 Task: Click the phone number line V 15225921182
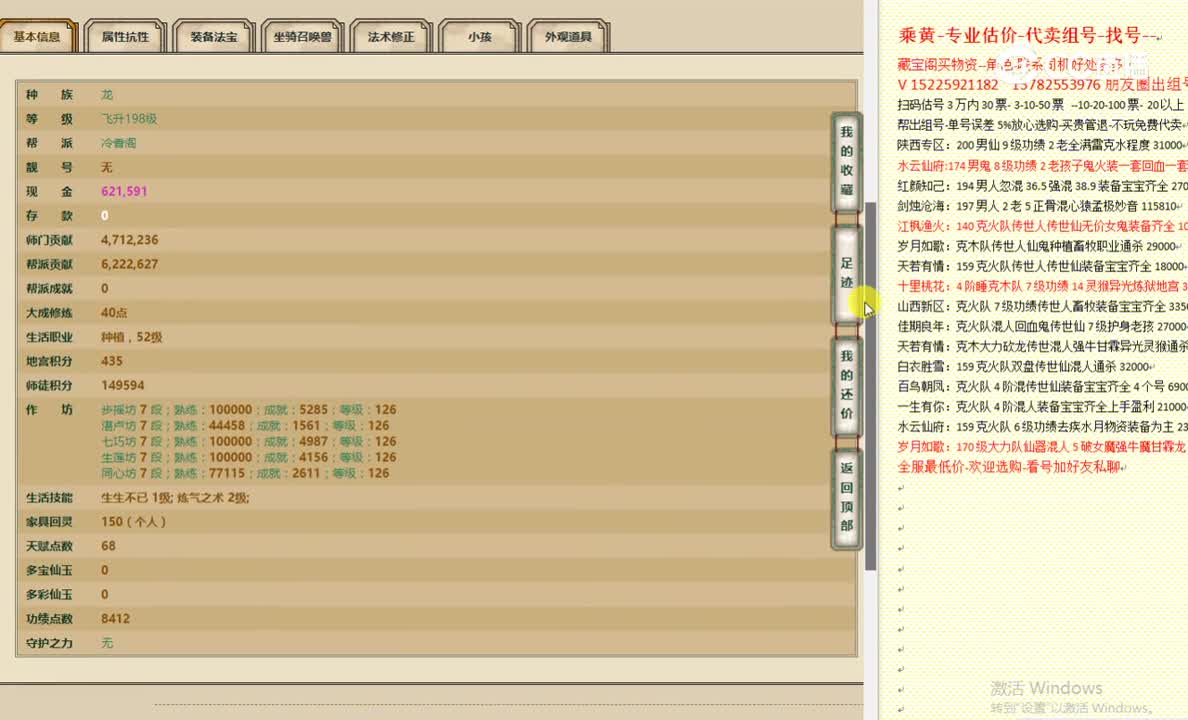[1043, 85]
